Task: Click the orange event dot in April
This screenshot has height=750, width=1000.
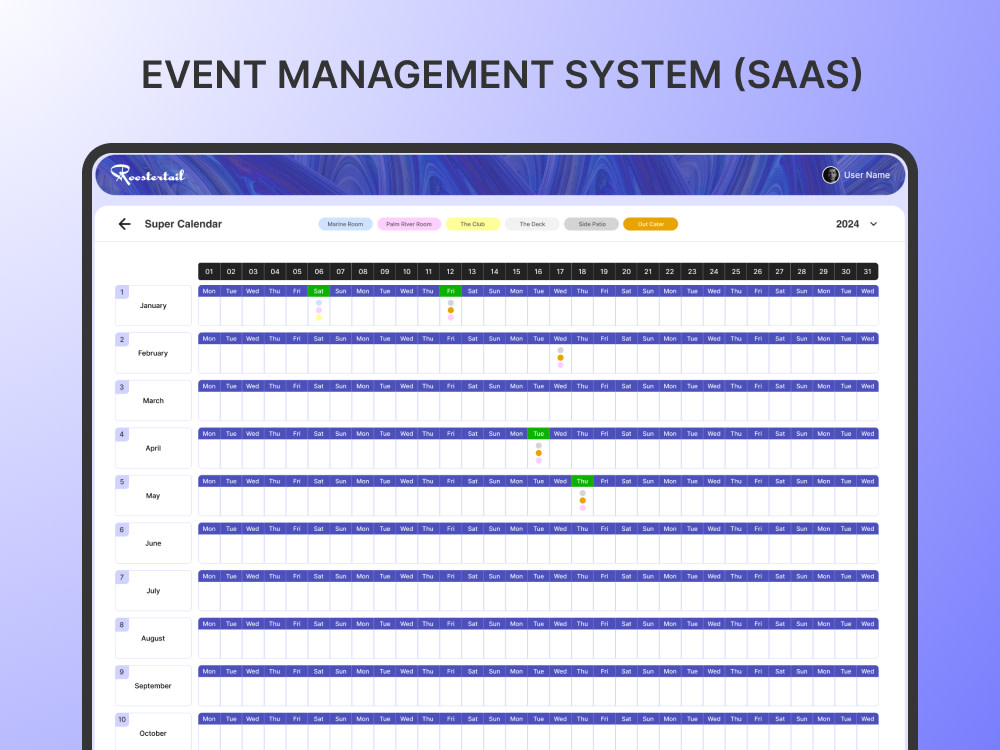Action: pyautogui.click(x=539, y=453)
